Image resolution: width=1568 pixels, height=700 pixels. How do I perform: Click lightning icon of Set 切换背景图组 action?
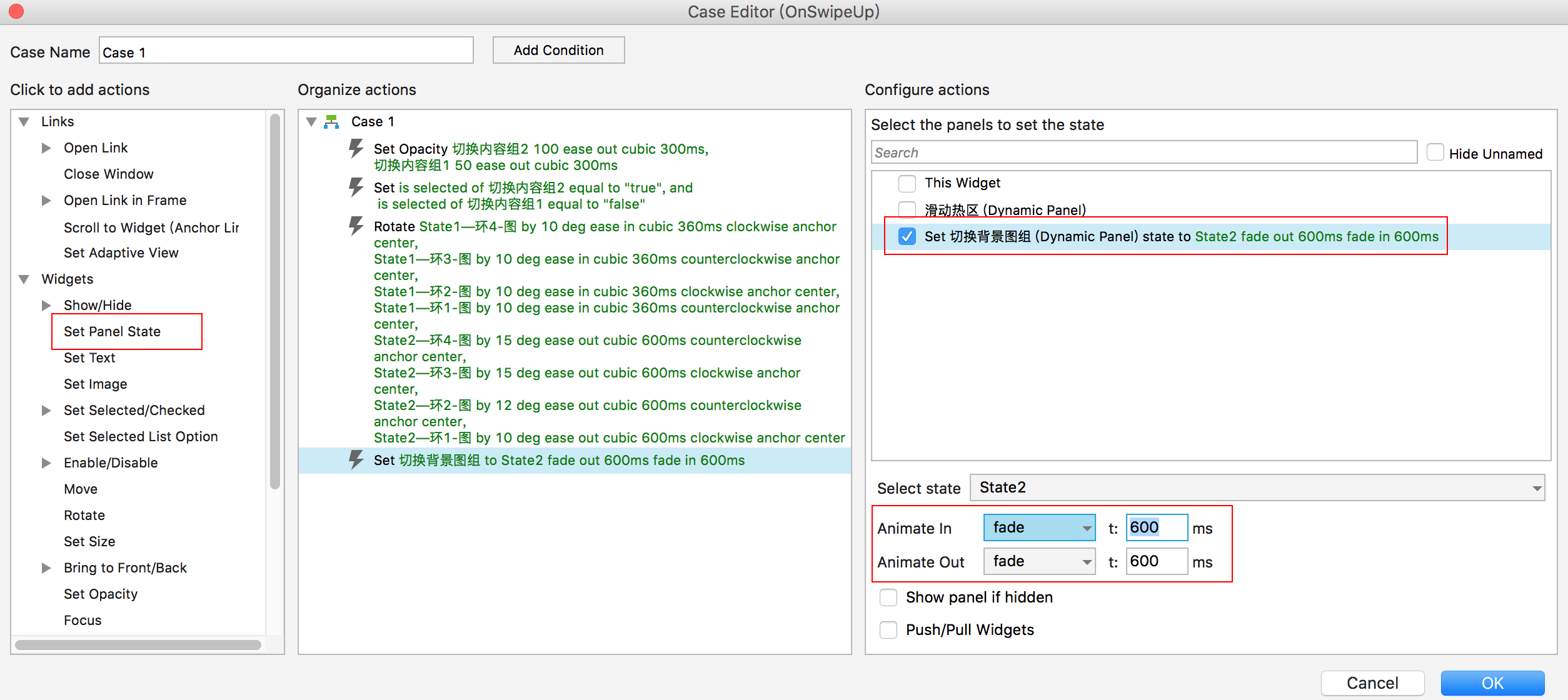[356, 460]
